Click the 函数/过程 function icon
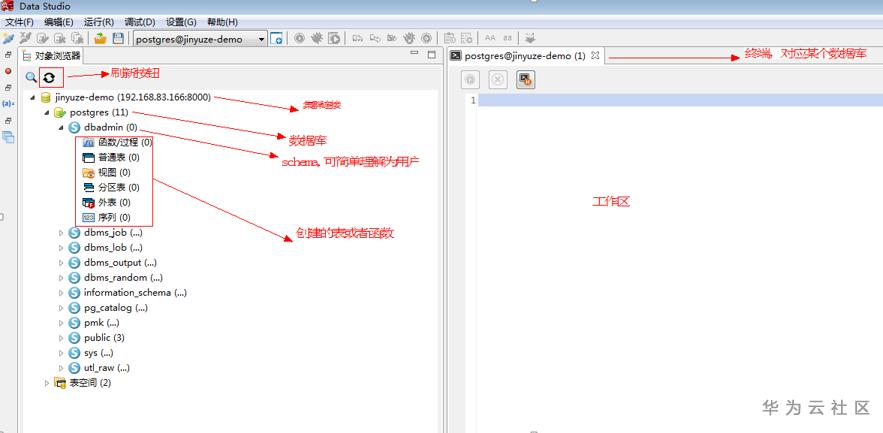The width and height of the screenshot is (883, 433). click(88, 142)
